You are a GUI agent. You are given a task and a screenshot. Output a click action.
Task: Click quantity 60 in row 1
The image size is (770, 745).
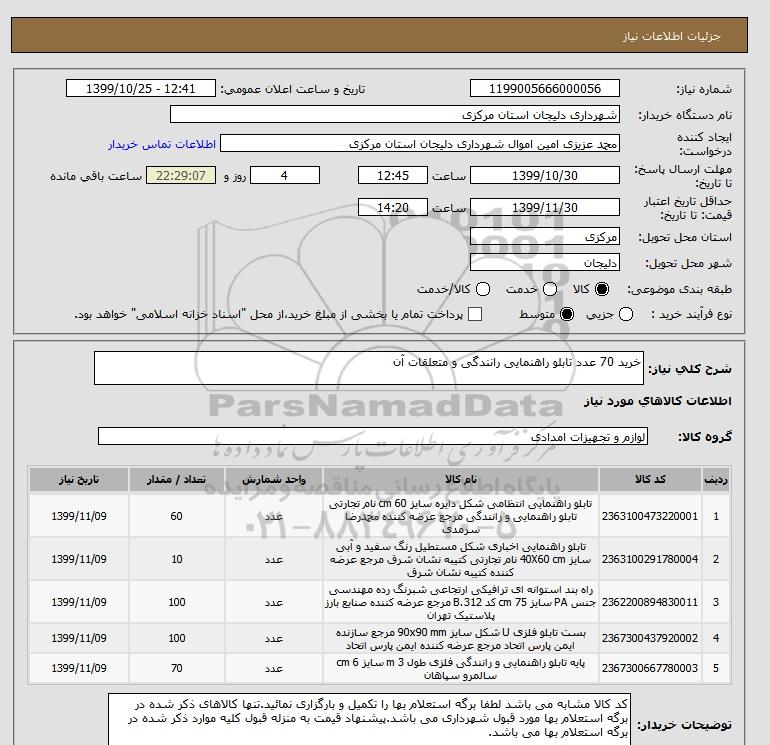[176, 516]
